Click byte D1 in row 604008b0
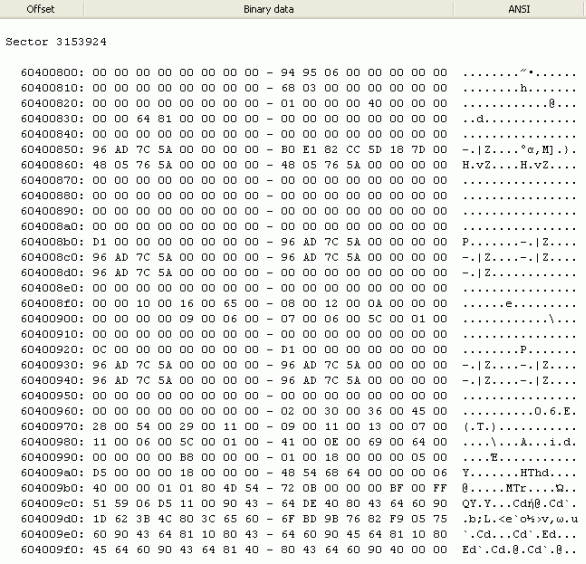This screenshot has height=564, width=586. tap(99, 242)
